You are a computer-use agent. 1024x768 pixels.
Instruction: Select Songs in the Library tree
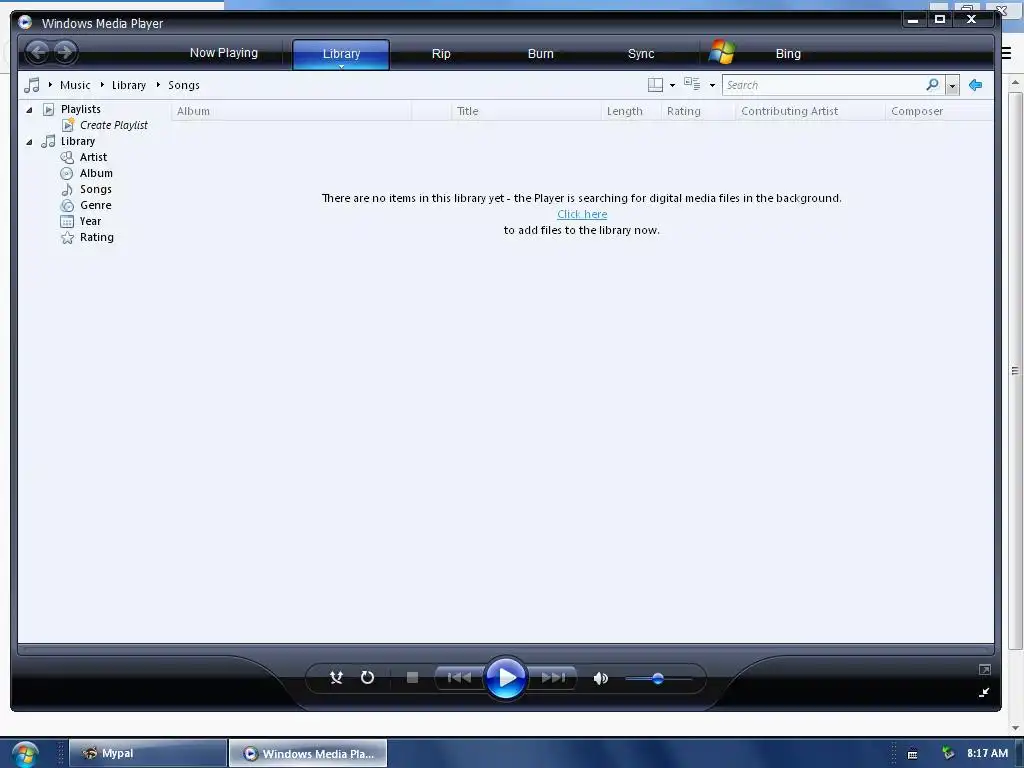point(95,189)
